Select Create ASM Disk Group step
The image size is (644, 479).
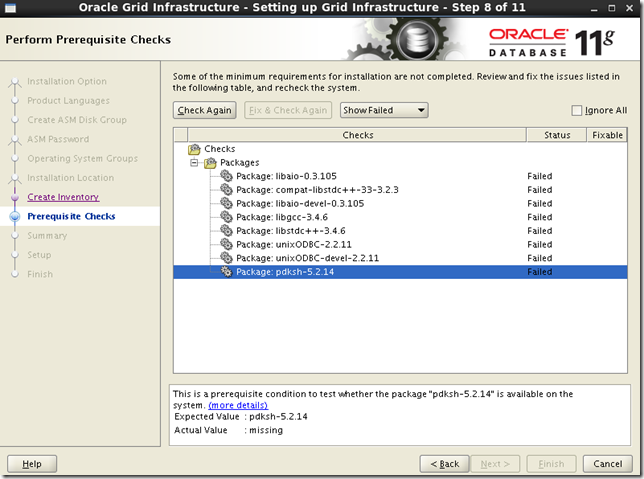click(77, 120)
